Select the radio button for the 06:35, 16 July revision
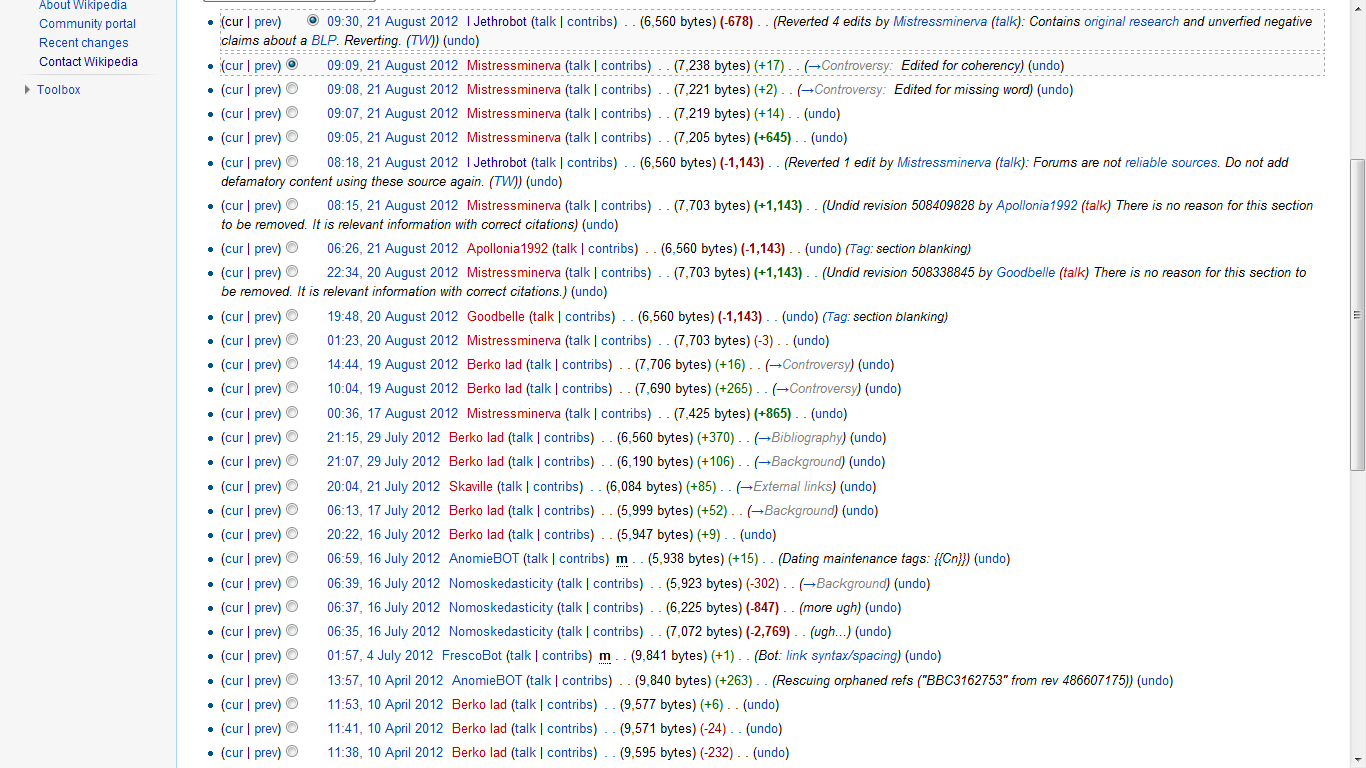The width and height of the screenshot is (1366, 768). (291, 631)
